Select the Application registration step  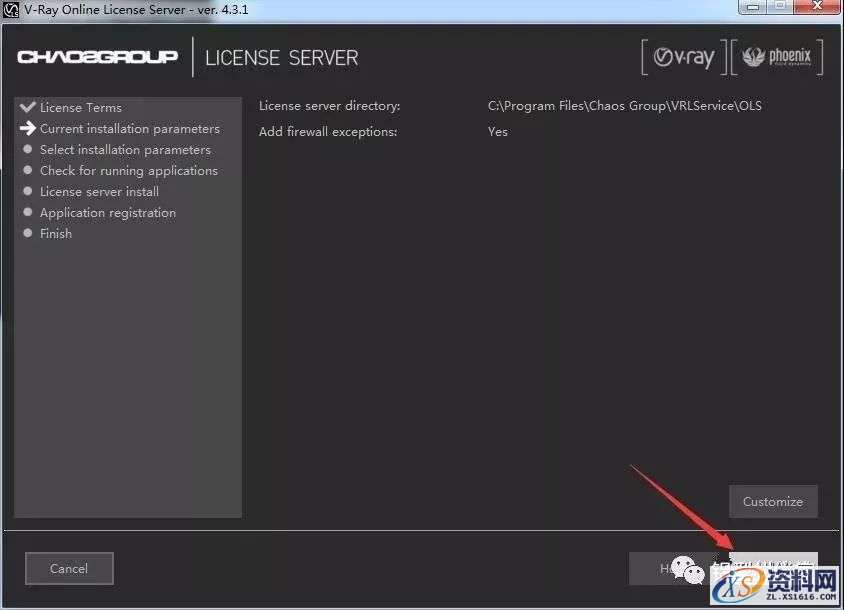pyautogui.click(x=107, y=212)
